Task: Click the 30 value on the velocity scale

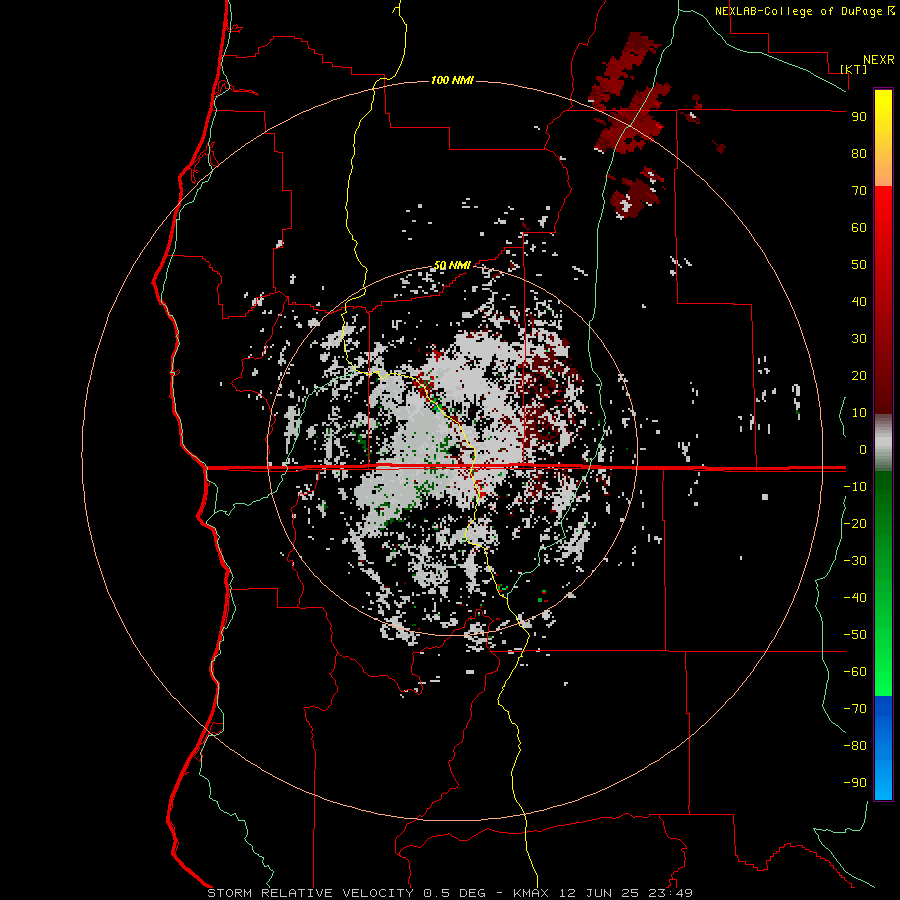Action: click(859, 339)
